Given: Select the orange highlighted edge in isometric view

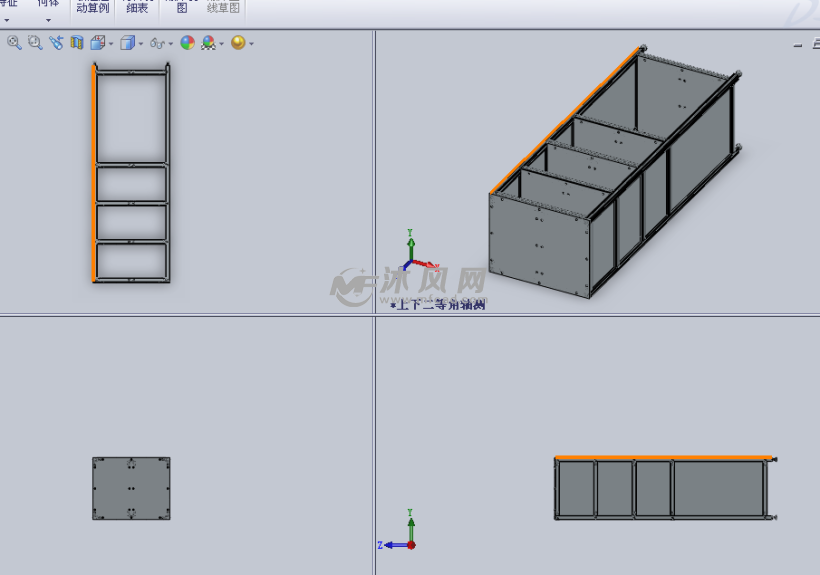Looking at the screenshot, I should tap(566, 120).
